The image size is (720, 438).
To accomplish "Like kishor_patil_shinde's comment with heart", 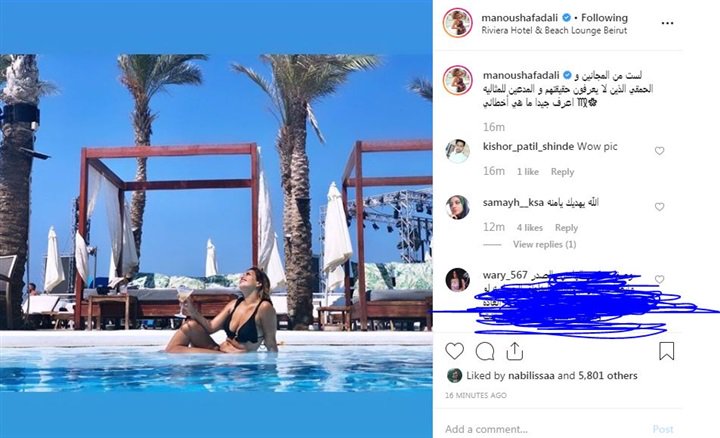I will click(x=659, y=151).
